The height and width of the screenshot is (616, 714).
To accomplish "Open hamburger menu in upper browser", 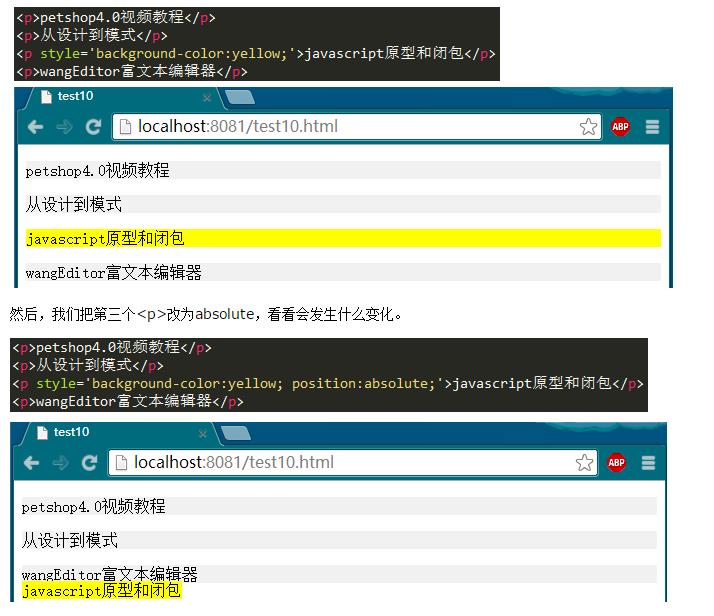I will [652, 127].
